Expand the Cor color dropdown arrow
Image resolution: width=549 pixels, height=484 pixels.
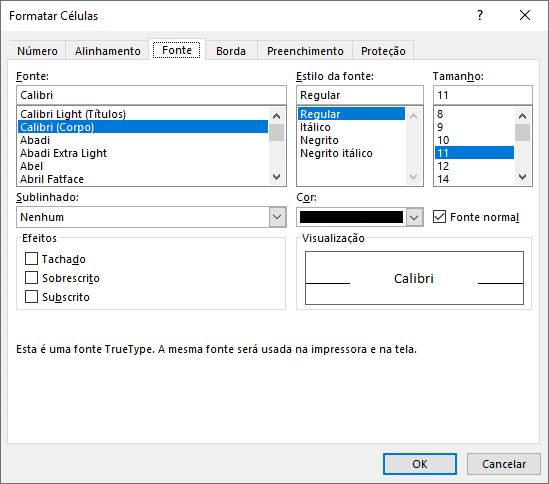(x=414, y=217)
